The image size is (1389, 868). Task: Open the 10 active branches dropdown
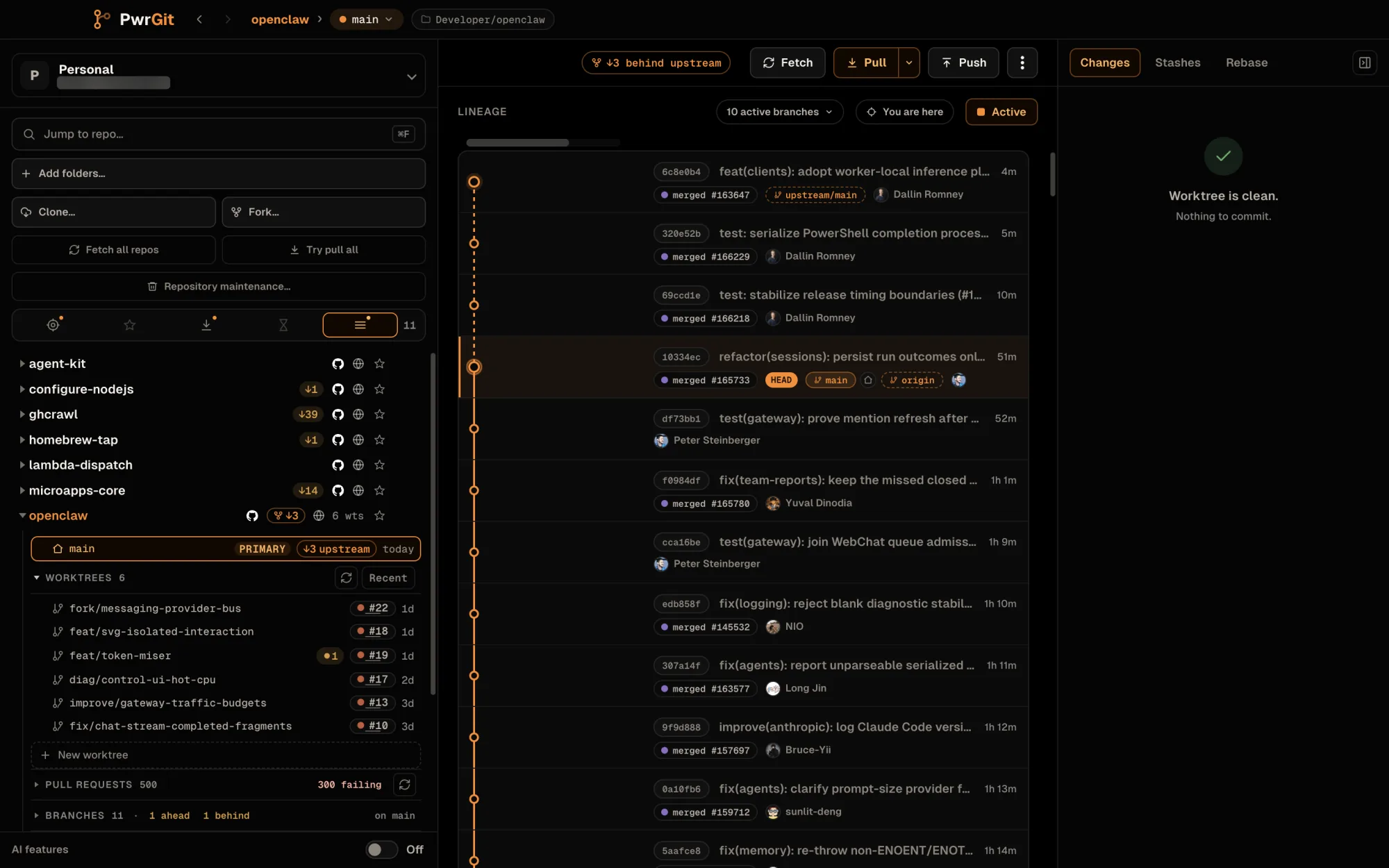(x=779, y=112)
